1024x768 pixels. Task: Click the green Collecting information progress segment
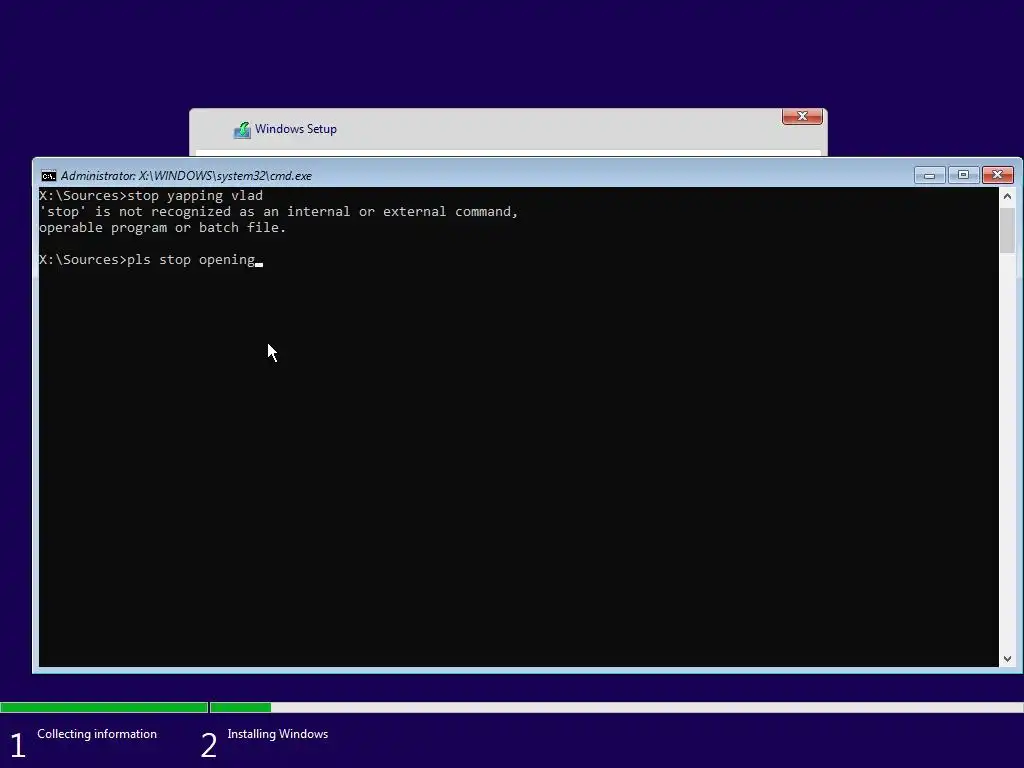[x=104, y=707]
